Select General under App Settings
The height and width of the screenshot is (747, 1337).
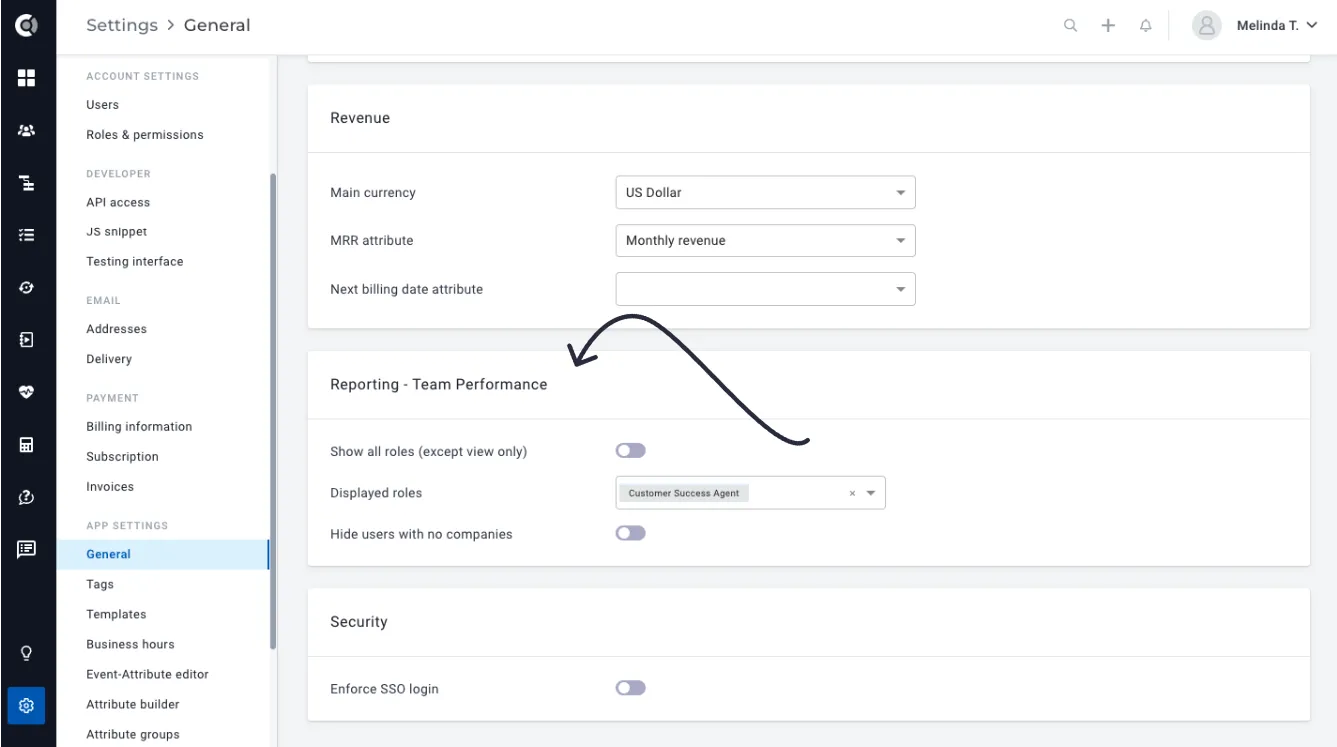pyautogui.click(x=163, y=554)
